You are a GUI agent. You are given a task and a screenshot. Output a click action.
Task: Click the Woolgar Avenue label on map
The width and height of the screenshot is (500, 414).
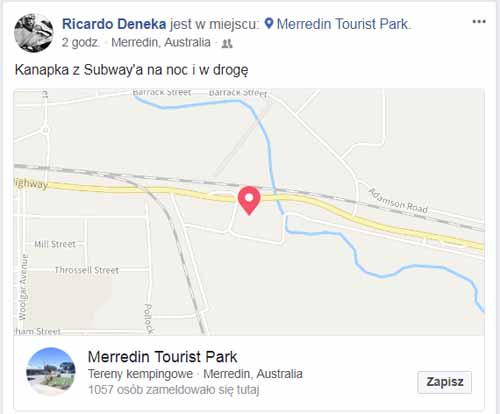click(23, 287)
